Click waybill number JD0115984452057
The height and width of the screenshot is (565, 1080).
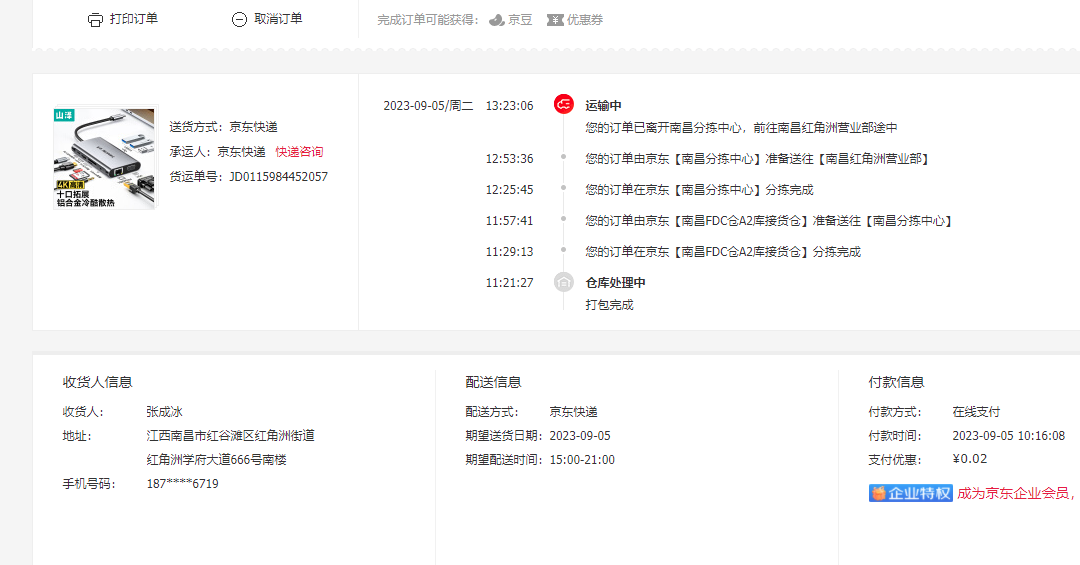(x=278, y=177)
